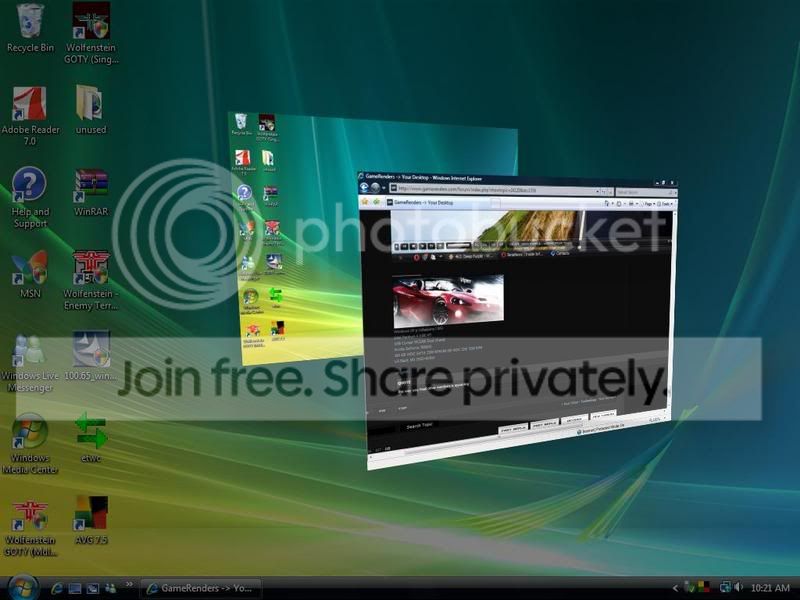The width and height of the screenshot is (800, 600).
Task: Click the Windows Start orb
Action: [22, 588]
